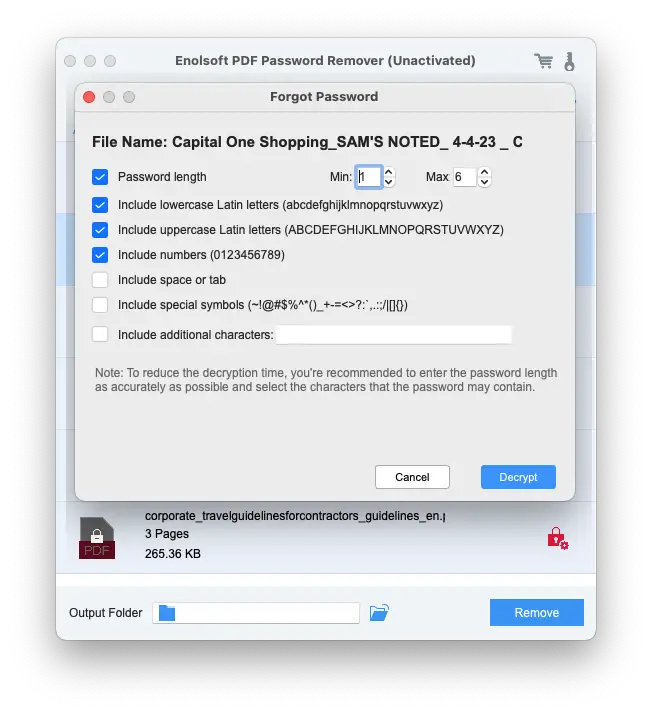Decrease the Min password length

tap(389, 182)
